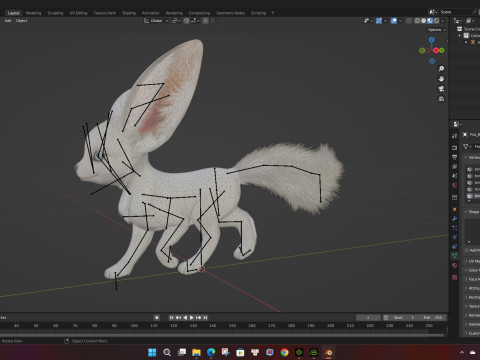Image resolution: width=480 pixels, height=360 pixels.
Task: Open the Physics properties tab
Action: [x=455, y=237]
